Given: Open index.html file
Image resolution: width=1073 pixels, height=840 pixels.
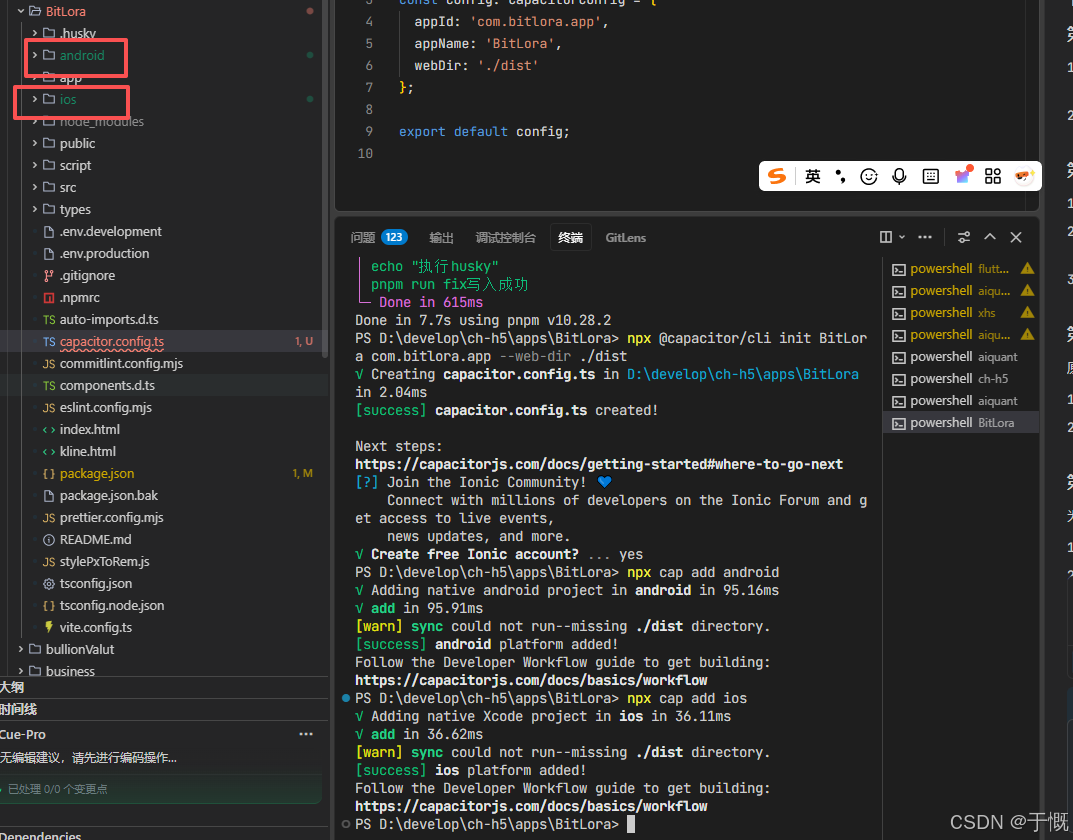Looking at the screenshot, I should pyautogui.click(x=90, y=430).
